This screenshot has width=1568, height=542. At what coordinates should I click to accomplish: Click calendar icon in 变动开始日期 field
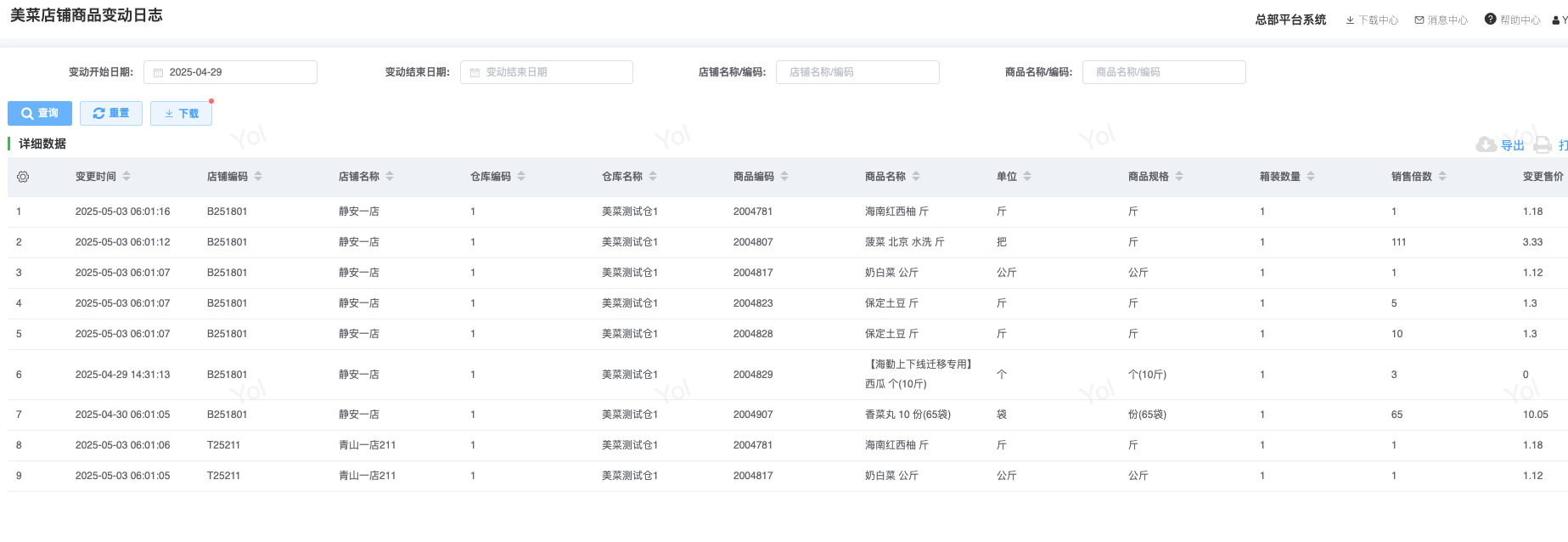[x=158, y=73]
